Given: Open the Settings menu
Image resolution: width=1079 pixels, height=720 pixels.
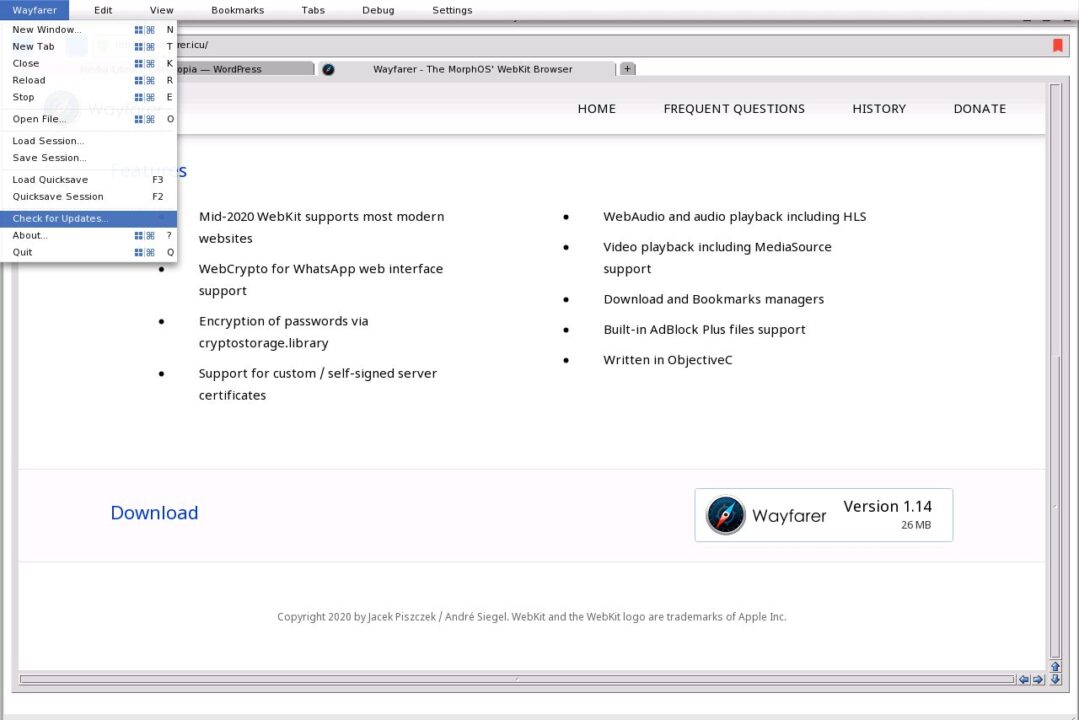Looking at the screenshot, I should [452, 10].
